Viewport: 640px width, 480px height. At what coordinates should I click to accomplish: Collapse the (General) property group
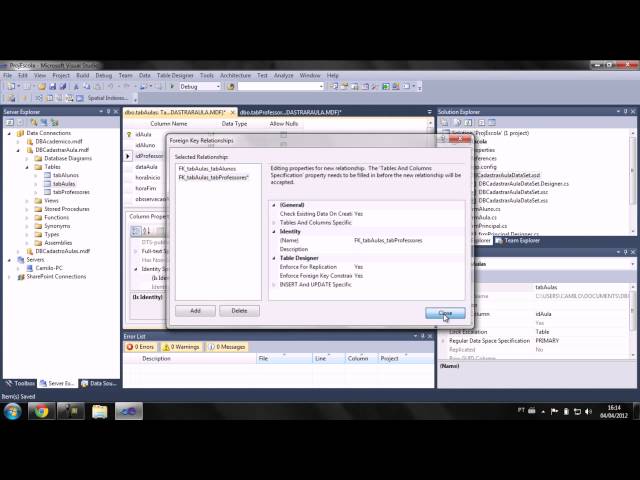(274, 205)
